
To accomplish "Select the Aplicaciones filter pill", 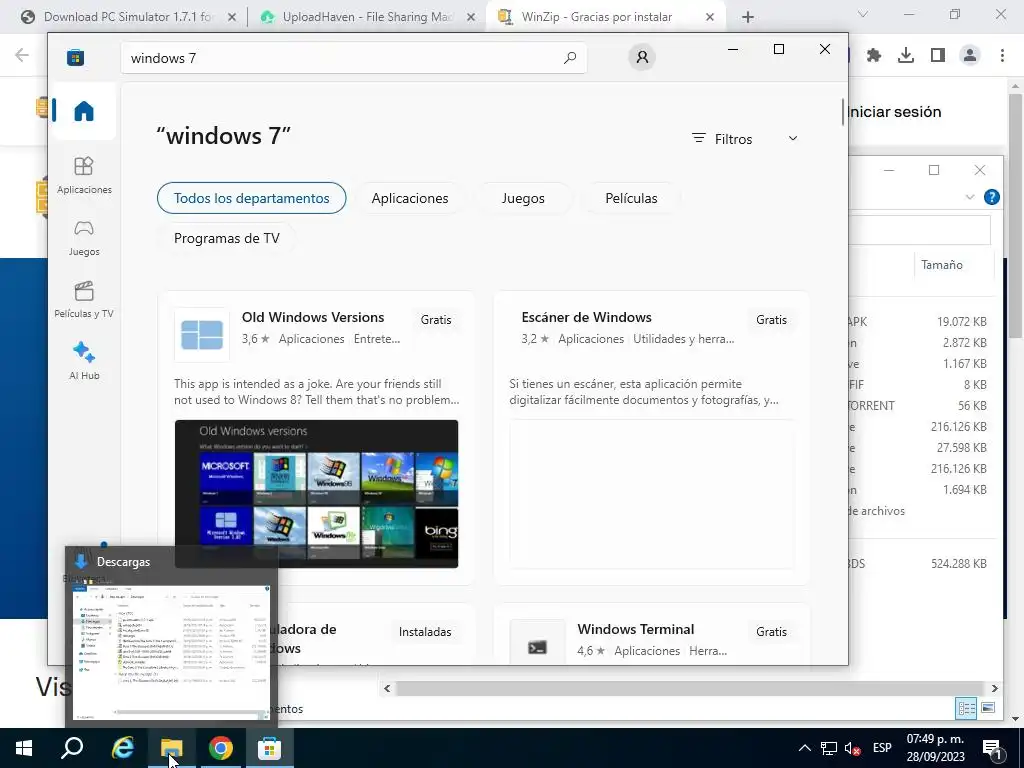I will [x=409, y=199].
